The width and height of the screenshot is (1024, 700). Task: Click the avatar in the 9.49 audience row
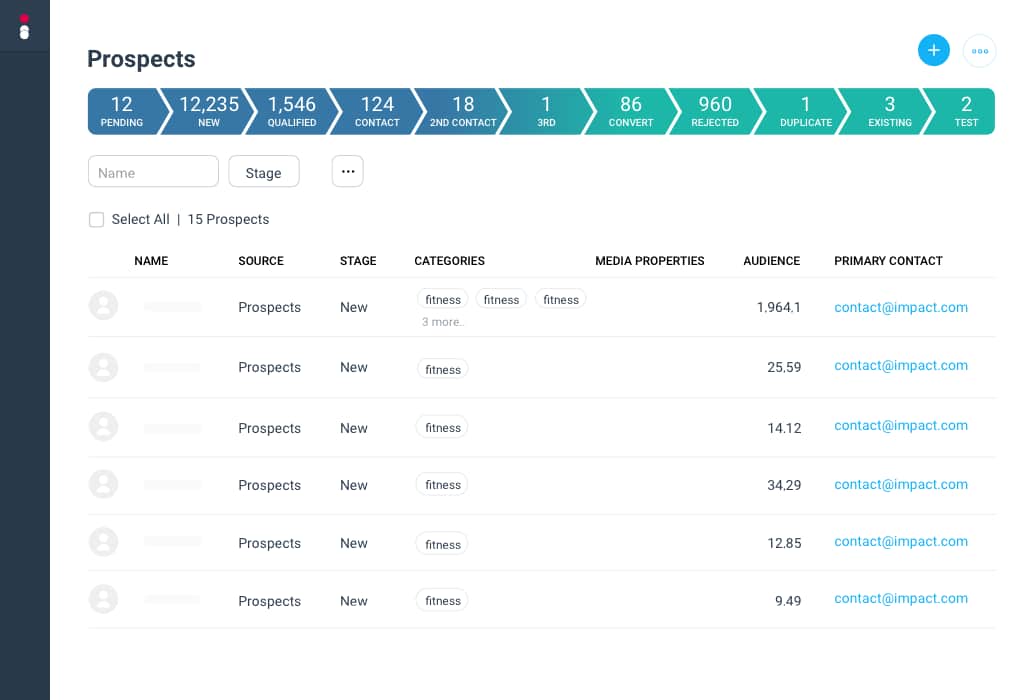coord(104,599)
